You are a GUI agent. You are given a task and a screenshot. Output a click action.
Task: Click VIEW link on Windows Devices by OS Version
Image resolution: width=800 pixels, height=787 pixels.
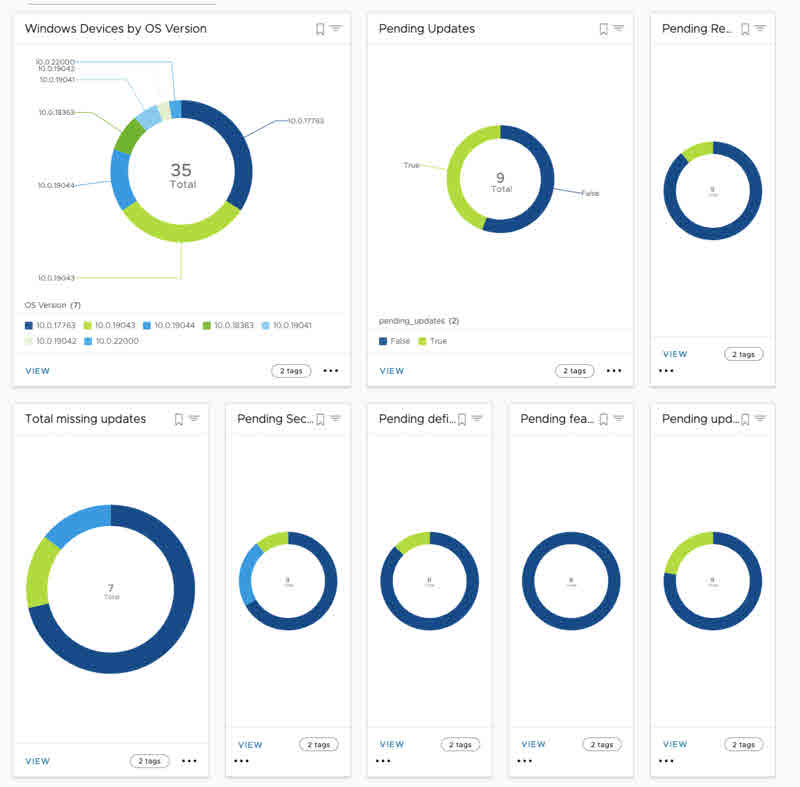[x=38, y=371]
